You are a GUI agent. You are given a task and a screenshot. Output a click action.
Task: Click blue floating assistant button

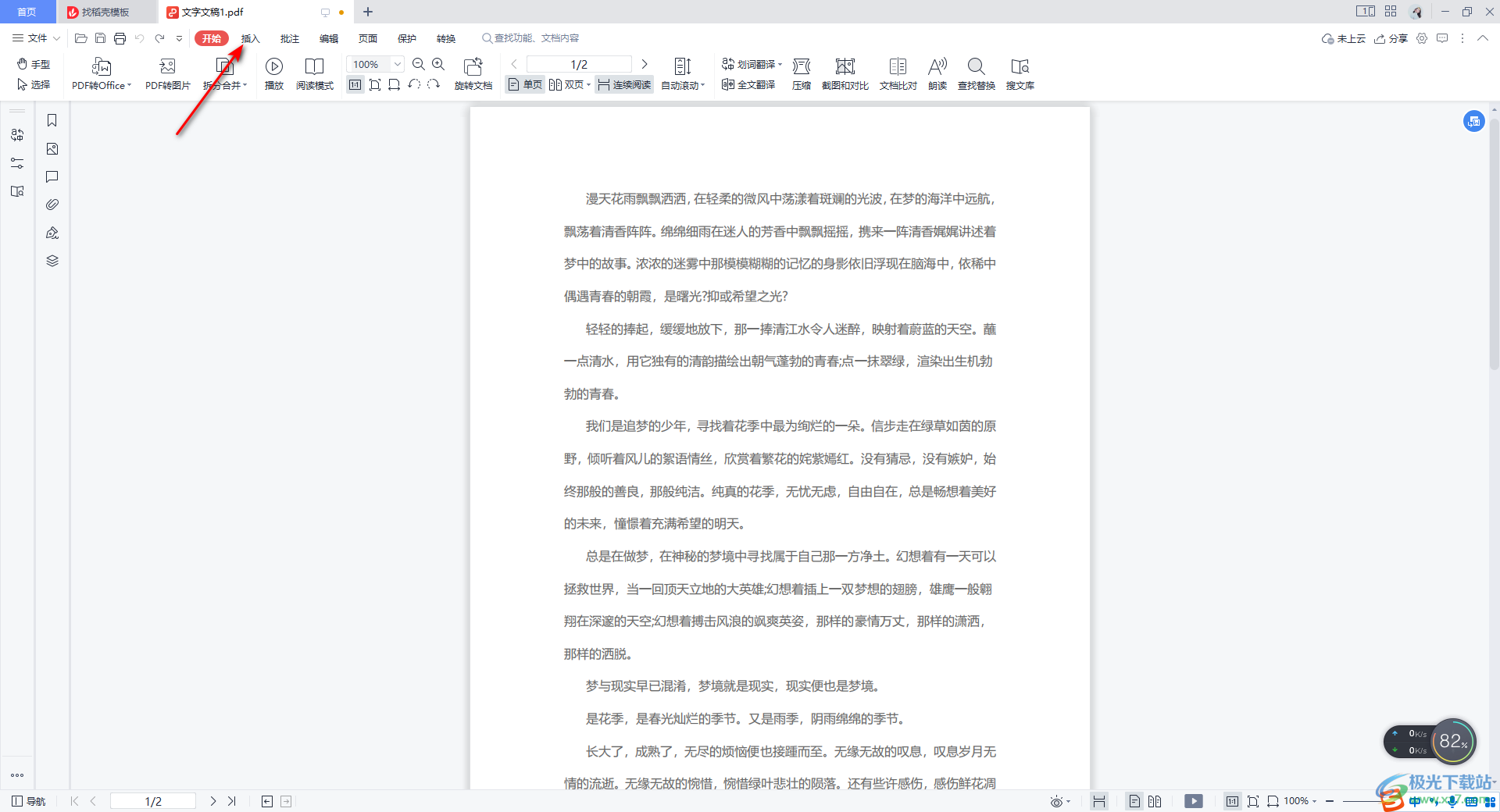click(1473, 121)
